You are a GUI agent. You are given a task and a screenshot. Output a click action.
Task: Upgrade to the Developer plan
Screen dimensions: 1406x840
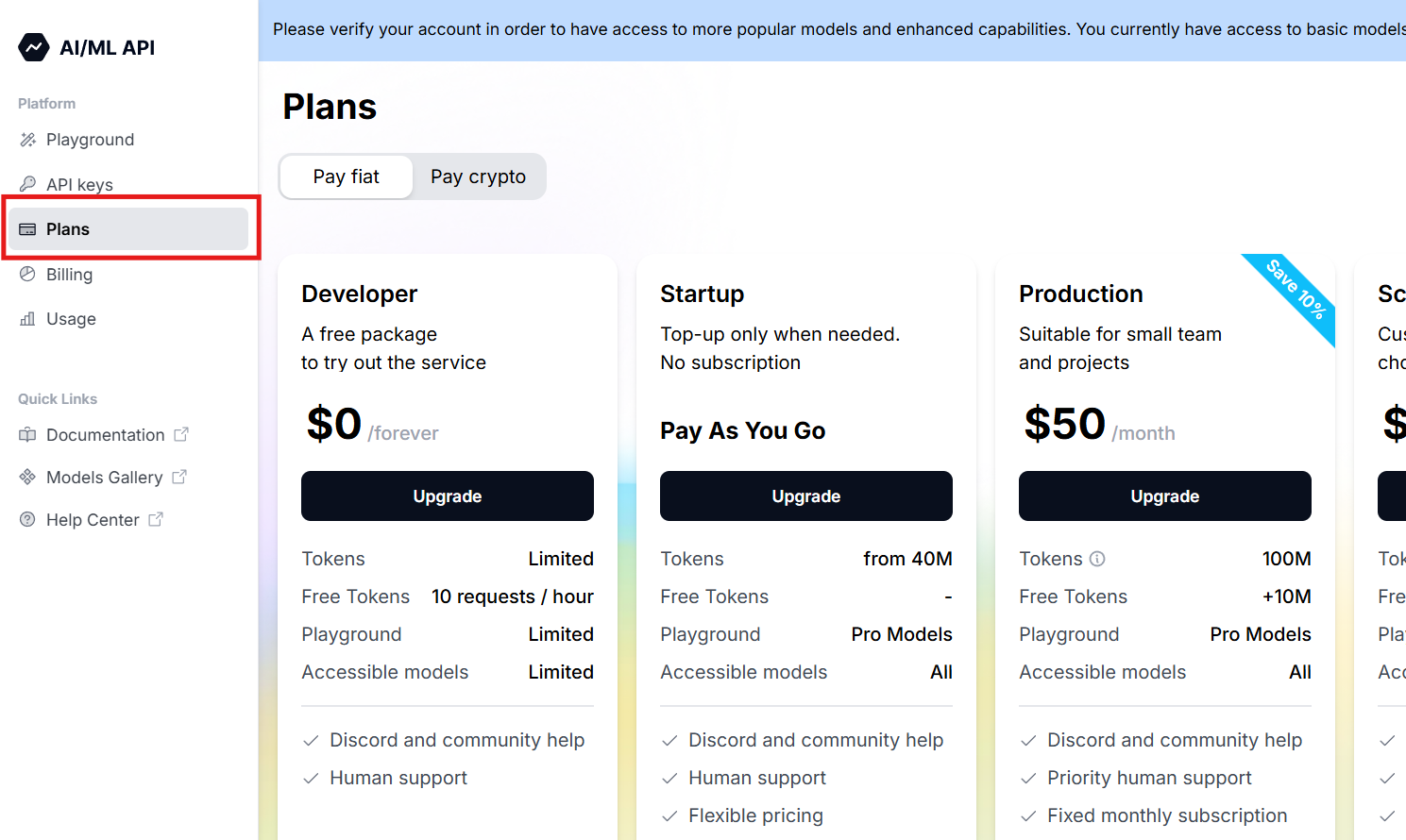pos(448,496)
